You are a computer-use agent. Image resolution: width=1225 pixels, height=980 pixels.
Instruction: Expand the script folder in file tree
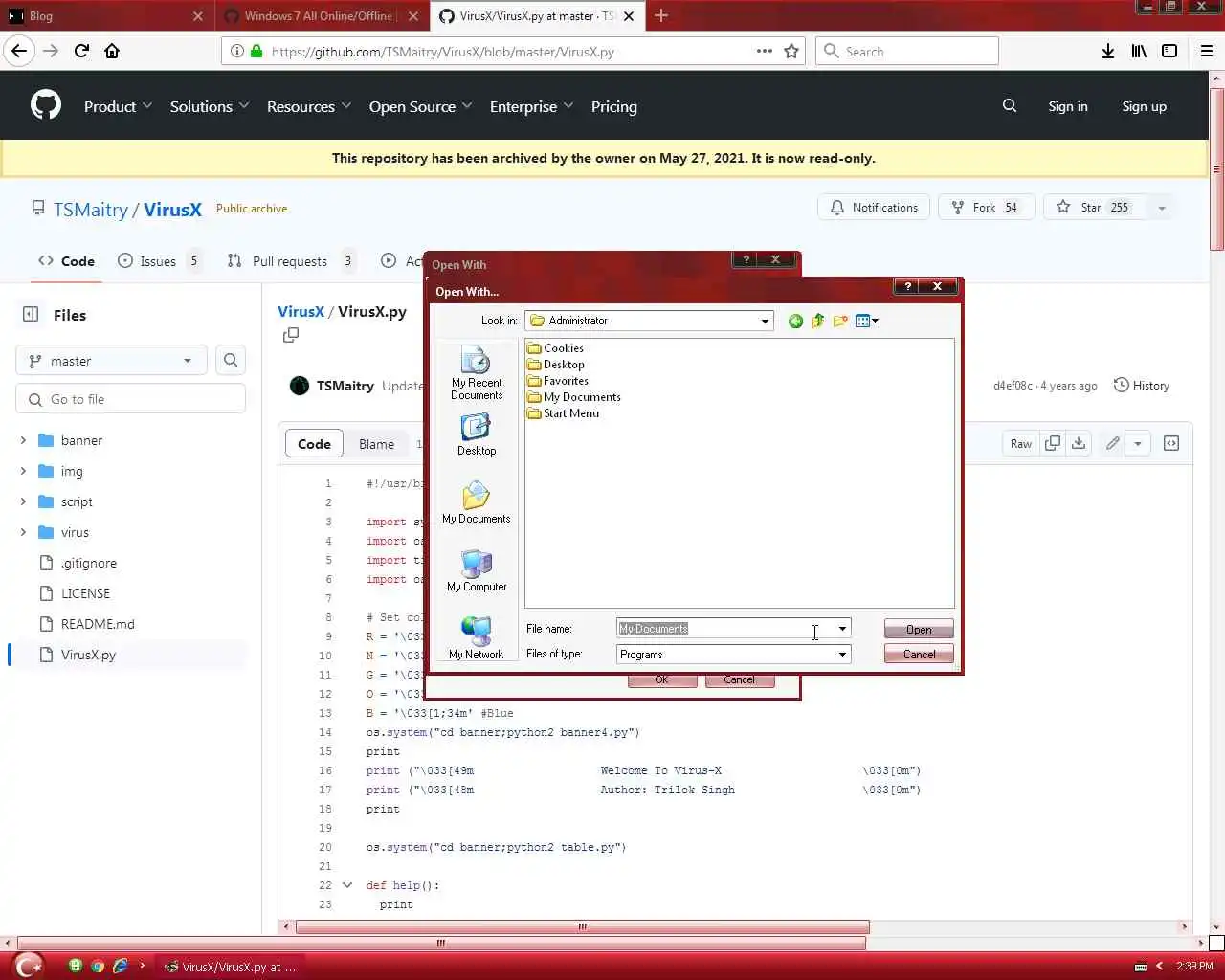pyautogui.click(x=23, y=501)
